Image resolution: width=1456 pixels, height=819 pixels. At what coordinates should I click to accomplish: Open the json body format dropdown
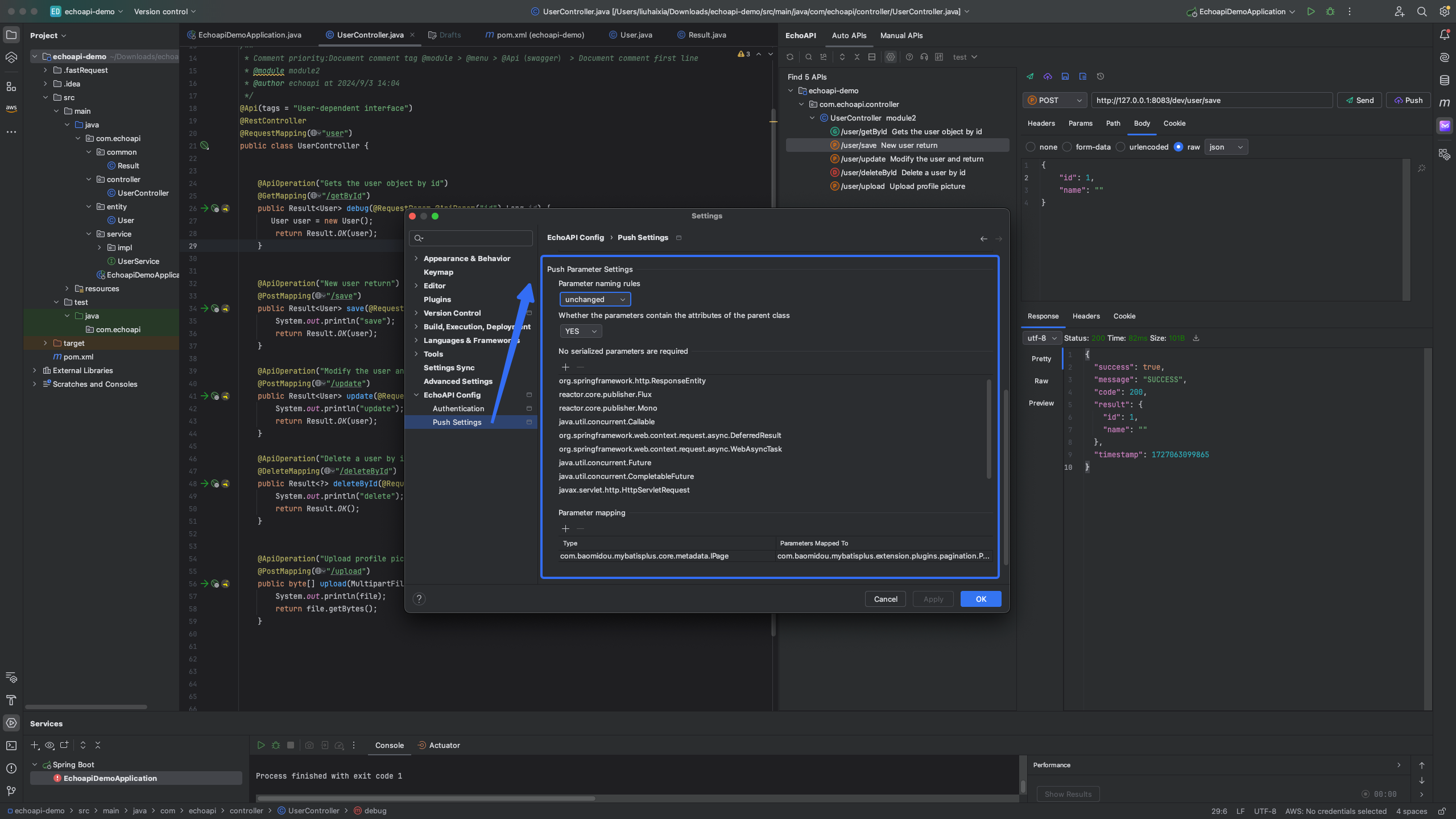click(1226, 147)
